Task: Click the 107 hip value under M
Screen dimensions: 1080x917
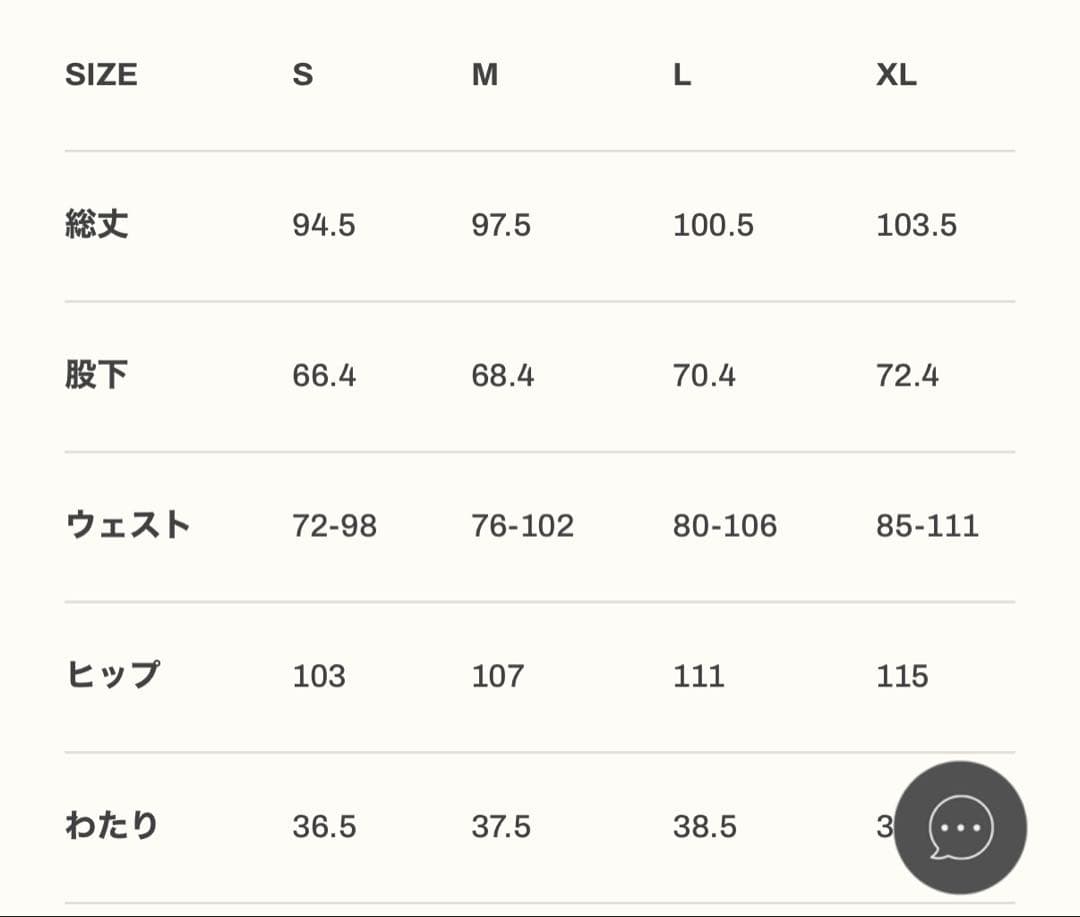Action: click(498, 675)
